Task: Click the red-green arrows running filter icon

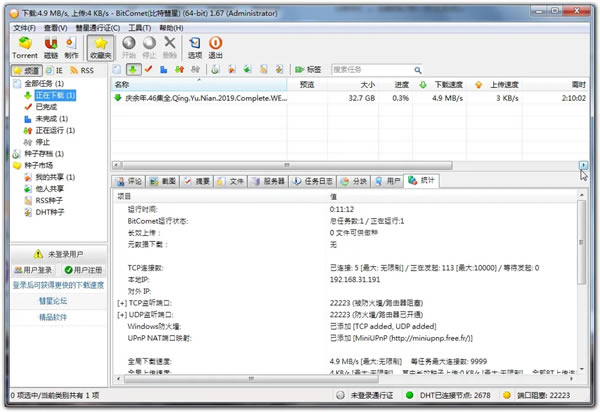Action: tap(179, 69)
